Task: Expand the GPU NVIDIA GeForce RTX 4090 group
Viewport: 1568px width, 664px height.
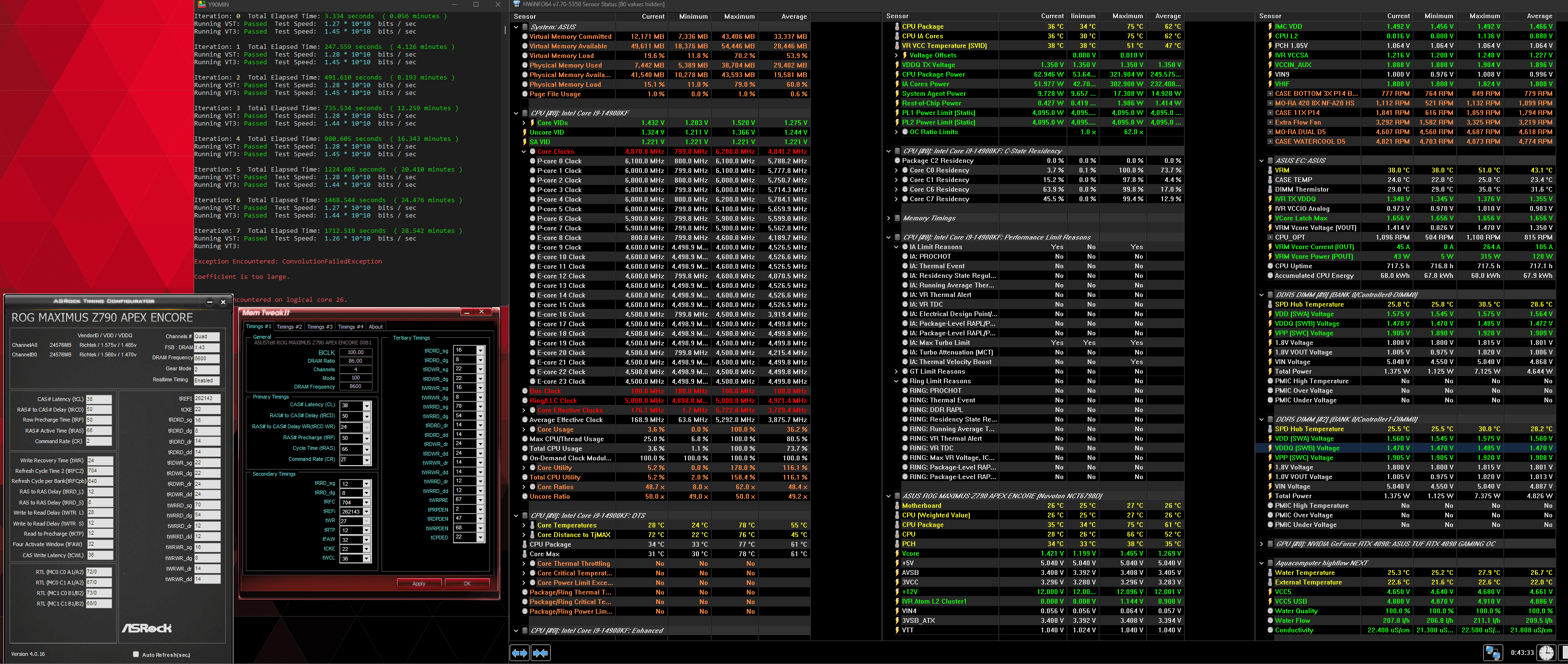Action: [x=1261, y=544]
